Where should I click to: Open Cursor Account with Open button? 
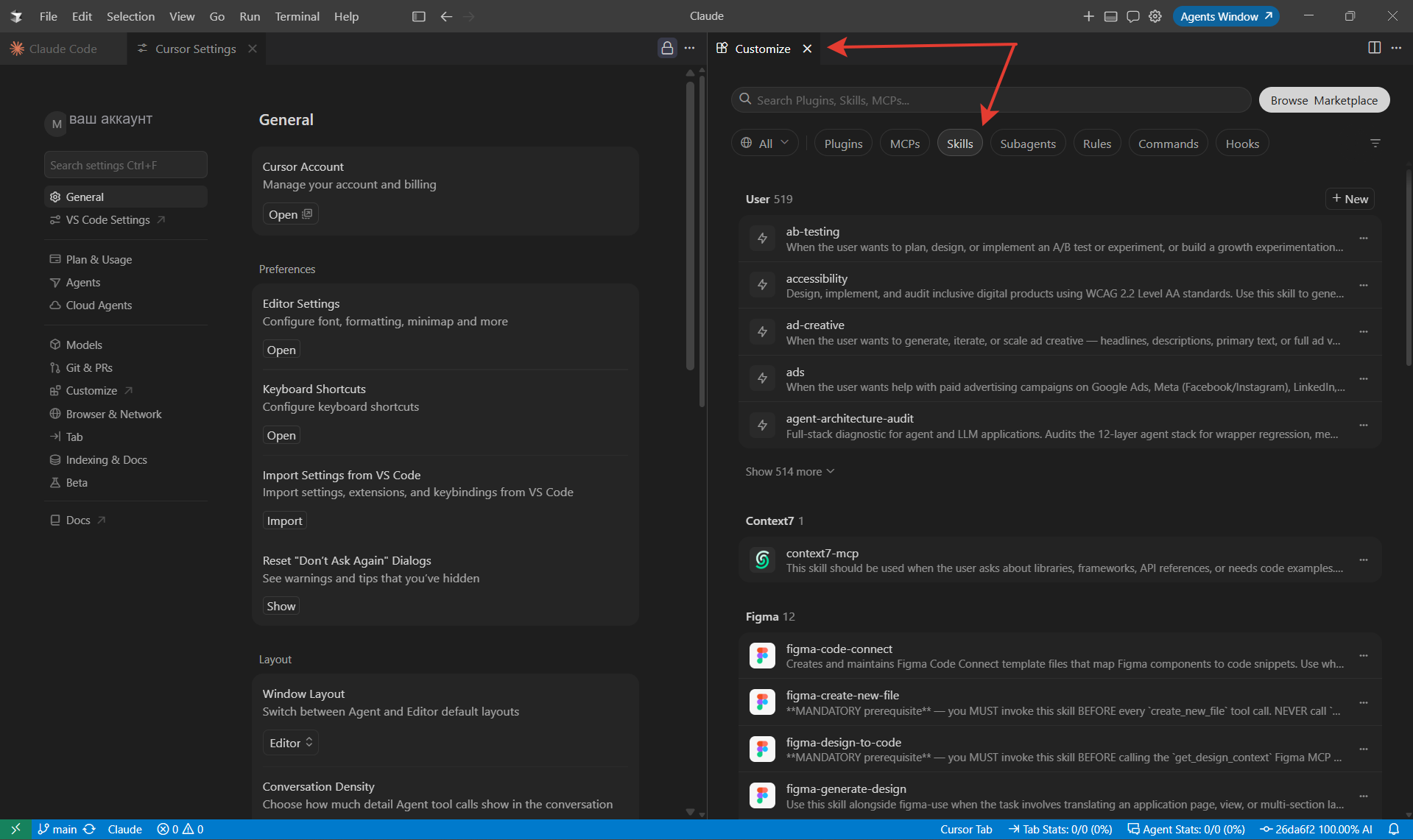290,214
